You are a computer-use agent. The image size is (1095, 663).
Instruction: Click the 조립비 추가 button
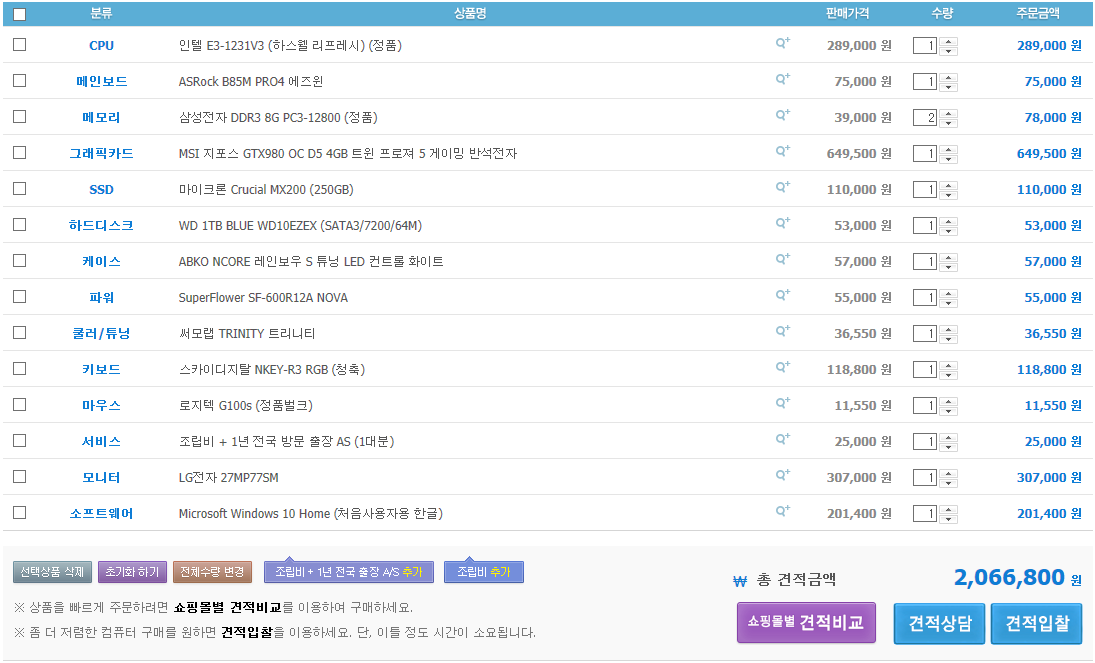484,571
